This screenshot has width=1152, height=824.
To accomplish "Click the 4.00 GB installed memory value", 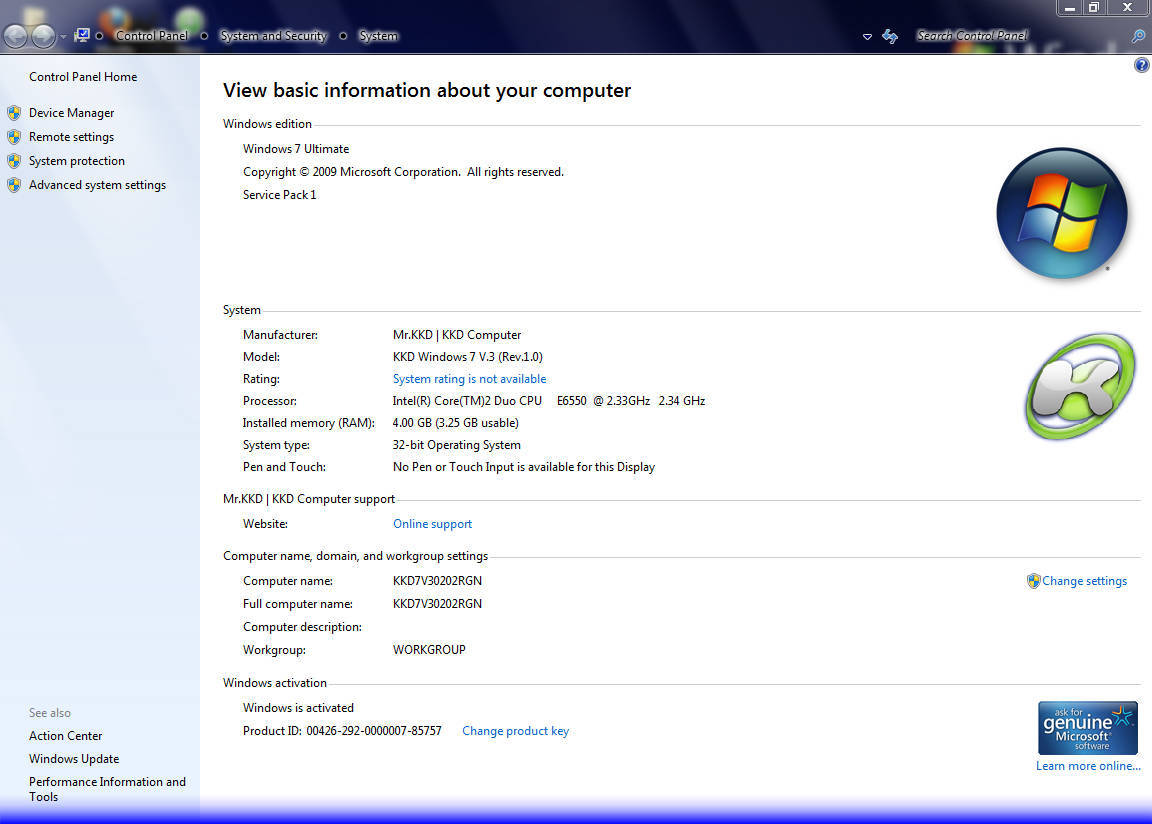I will click(x=456, y=423).
